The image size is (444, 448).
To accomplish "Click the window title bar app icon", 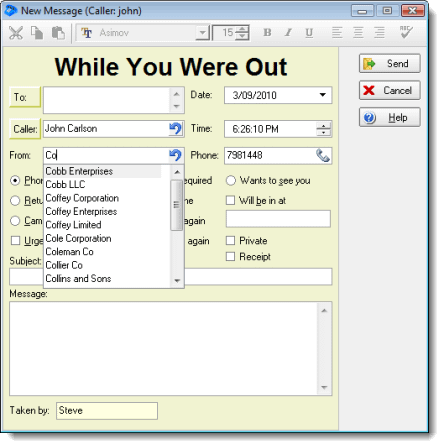I will pos(11,11).
